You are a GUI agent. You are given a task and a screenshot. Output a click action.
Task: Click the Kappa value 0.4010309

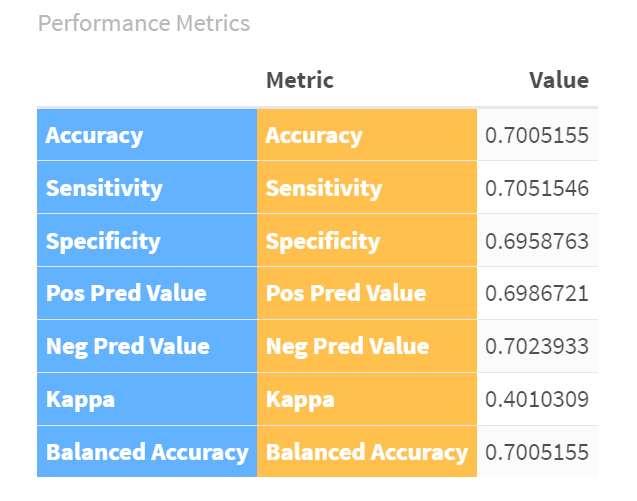(x=536, y=400)
